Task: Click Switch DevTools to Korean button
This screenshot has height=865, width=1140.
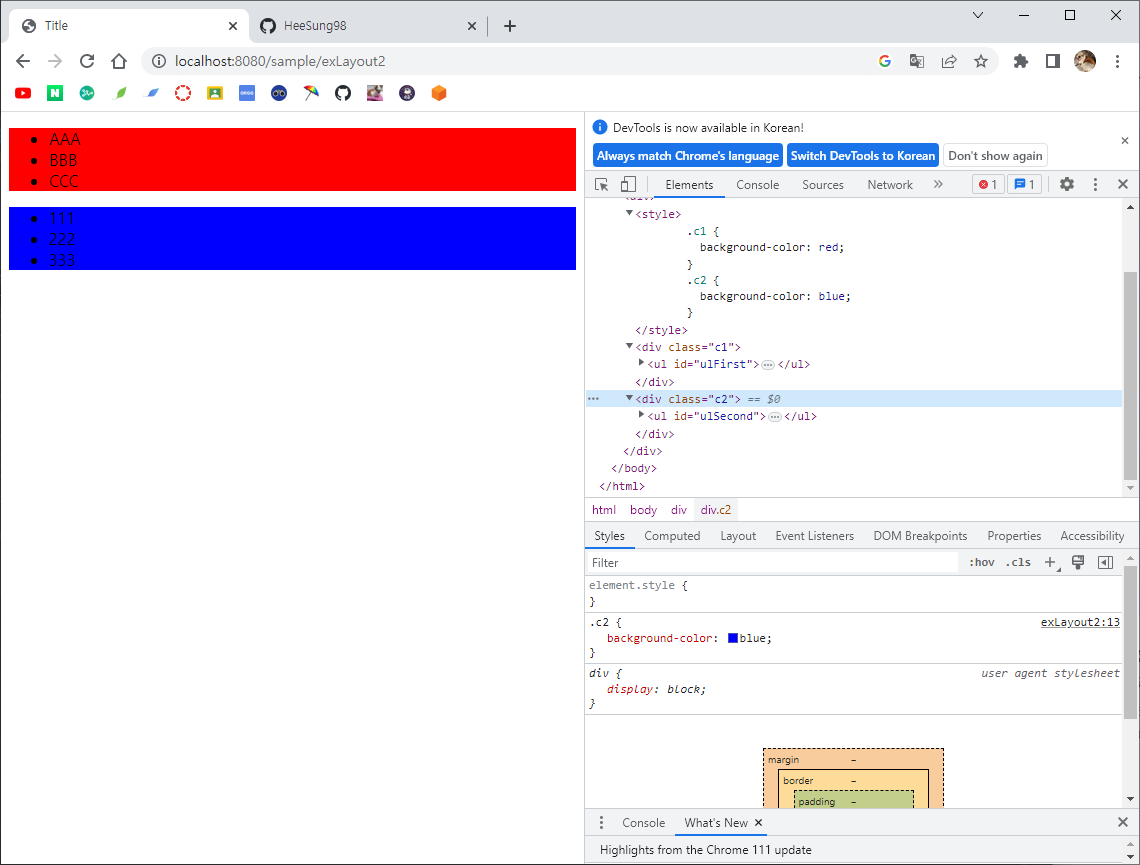Action: tap(863, 156)
